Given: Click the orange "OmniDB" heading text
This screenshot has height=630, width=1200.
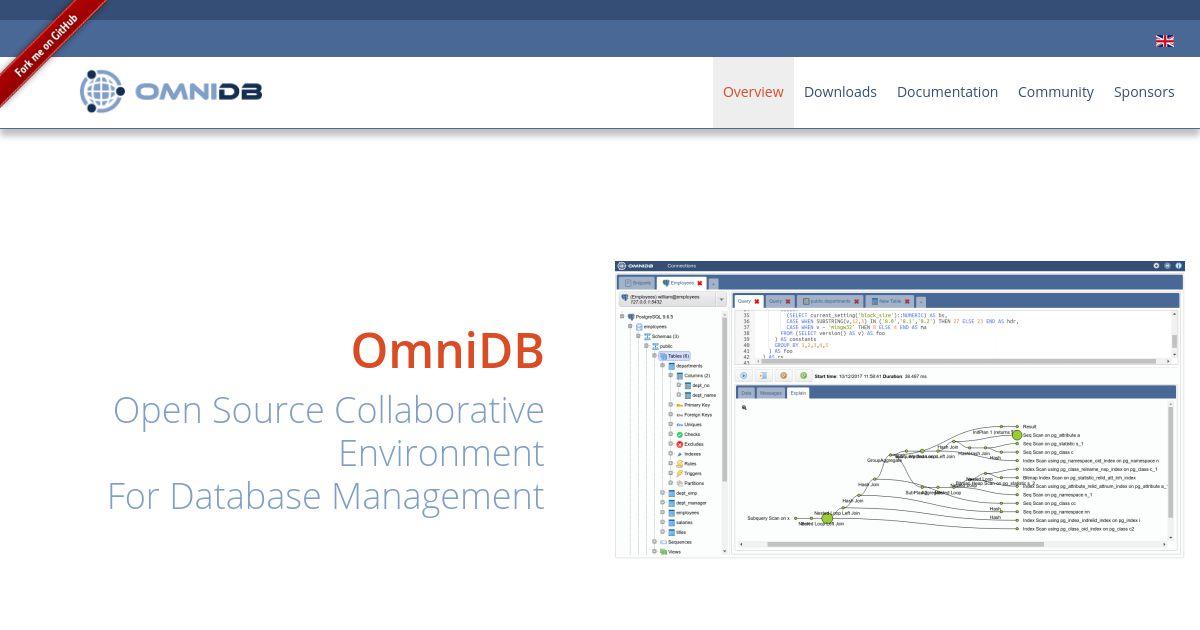Looking at the screenshot, I should 447,351.
